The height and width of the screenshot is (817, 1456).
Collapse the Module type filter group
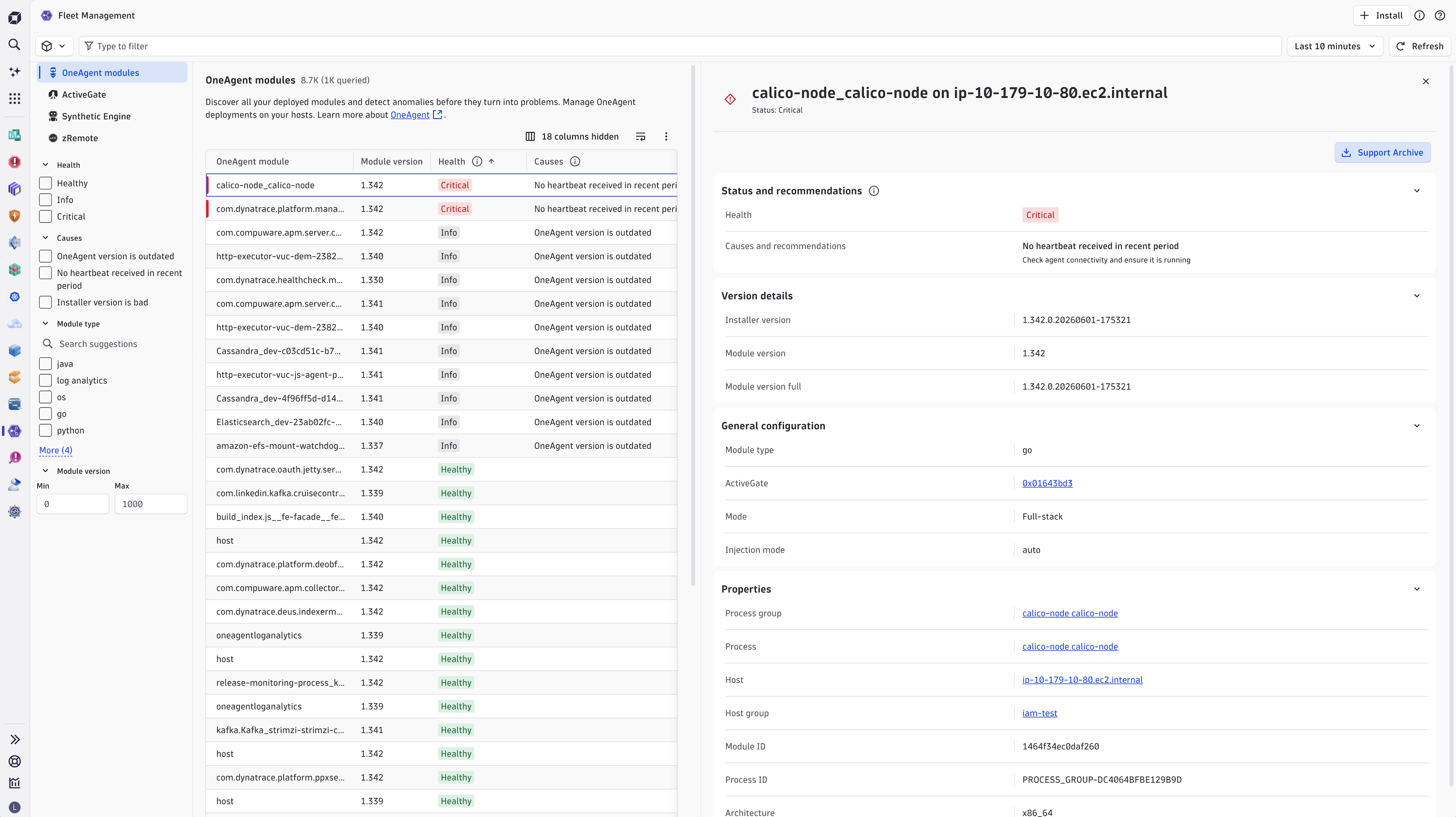tap(46, 324)
